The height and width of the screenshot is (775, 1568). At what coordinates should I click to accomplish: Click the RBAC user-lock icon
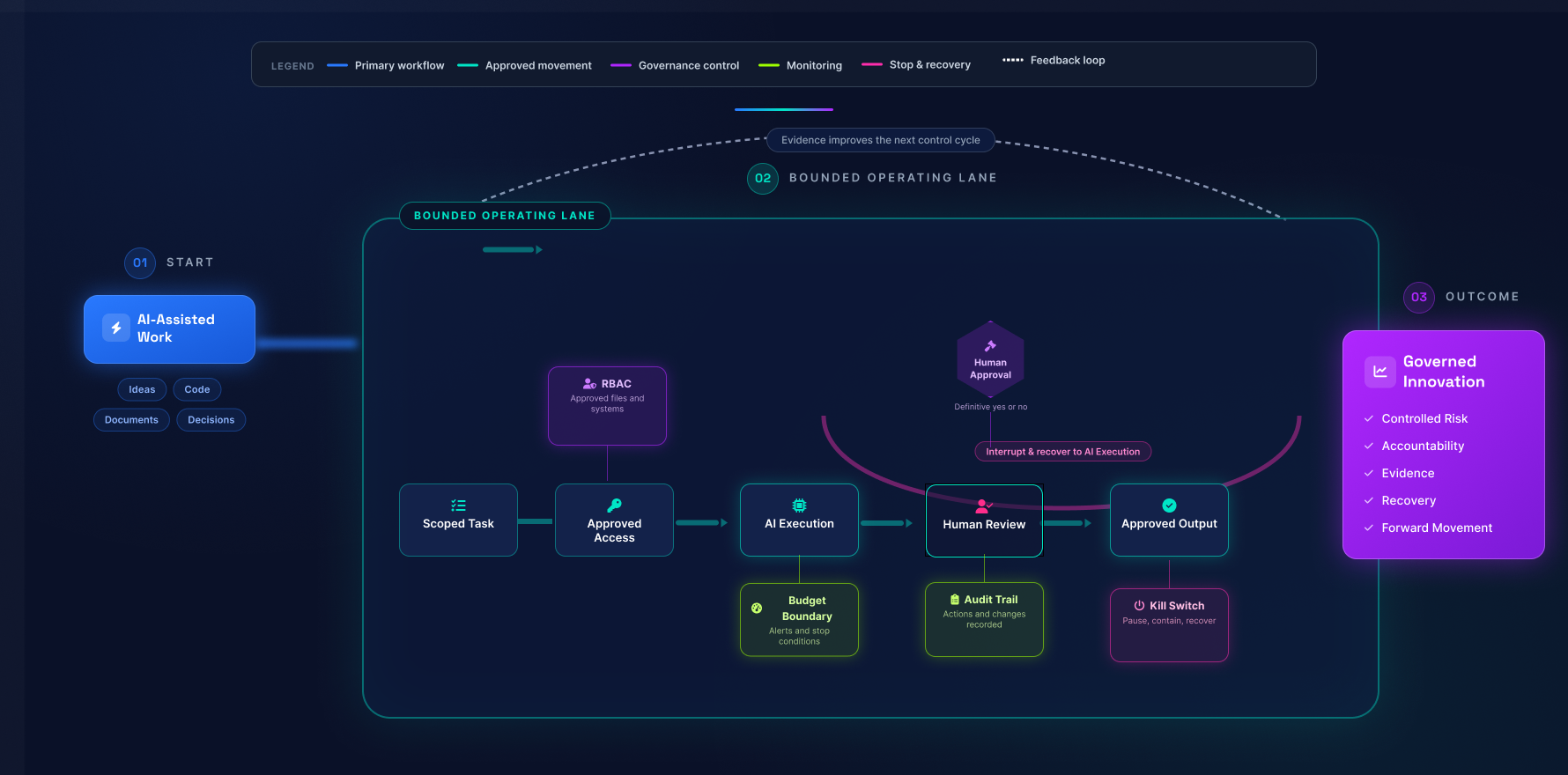[x=589, y=384]
